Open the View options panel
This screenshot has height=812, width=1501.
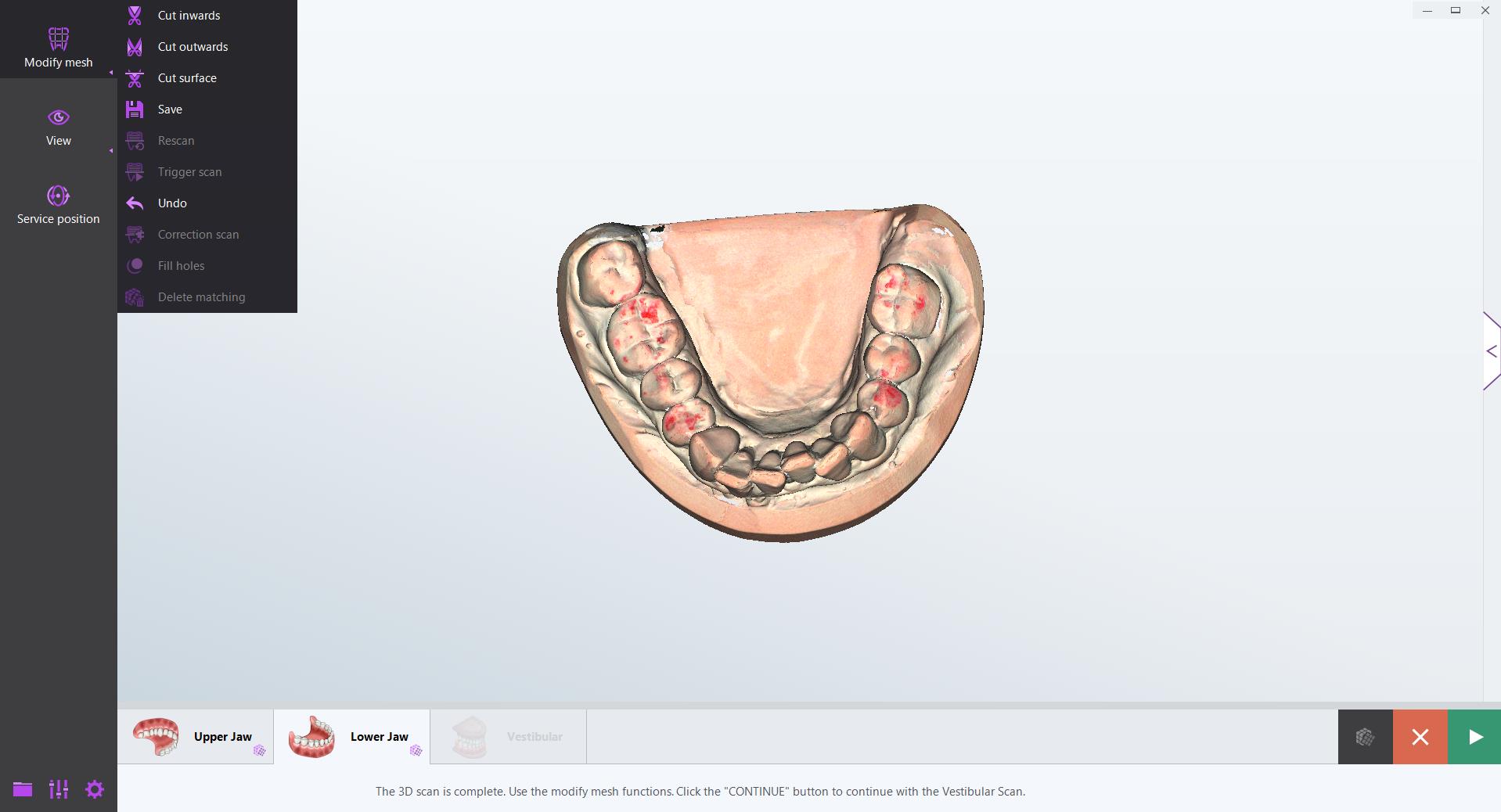57,127
